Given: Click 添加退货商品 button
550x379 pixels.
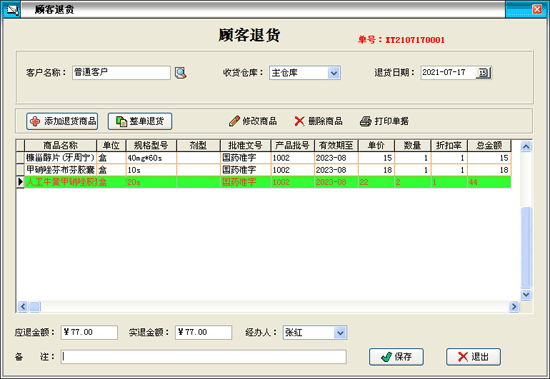Looking at the screenshot, I should coord(62,121).
